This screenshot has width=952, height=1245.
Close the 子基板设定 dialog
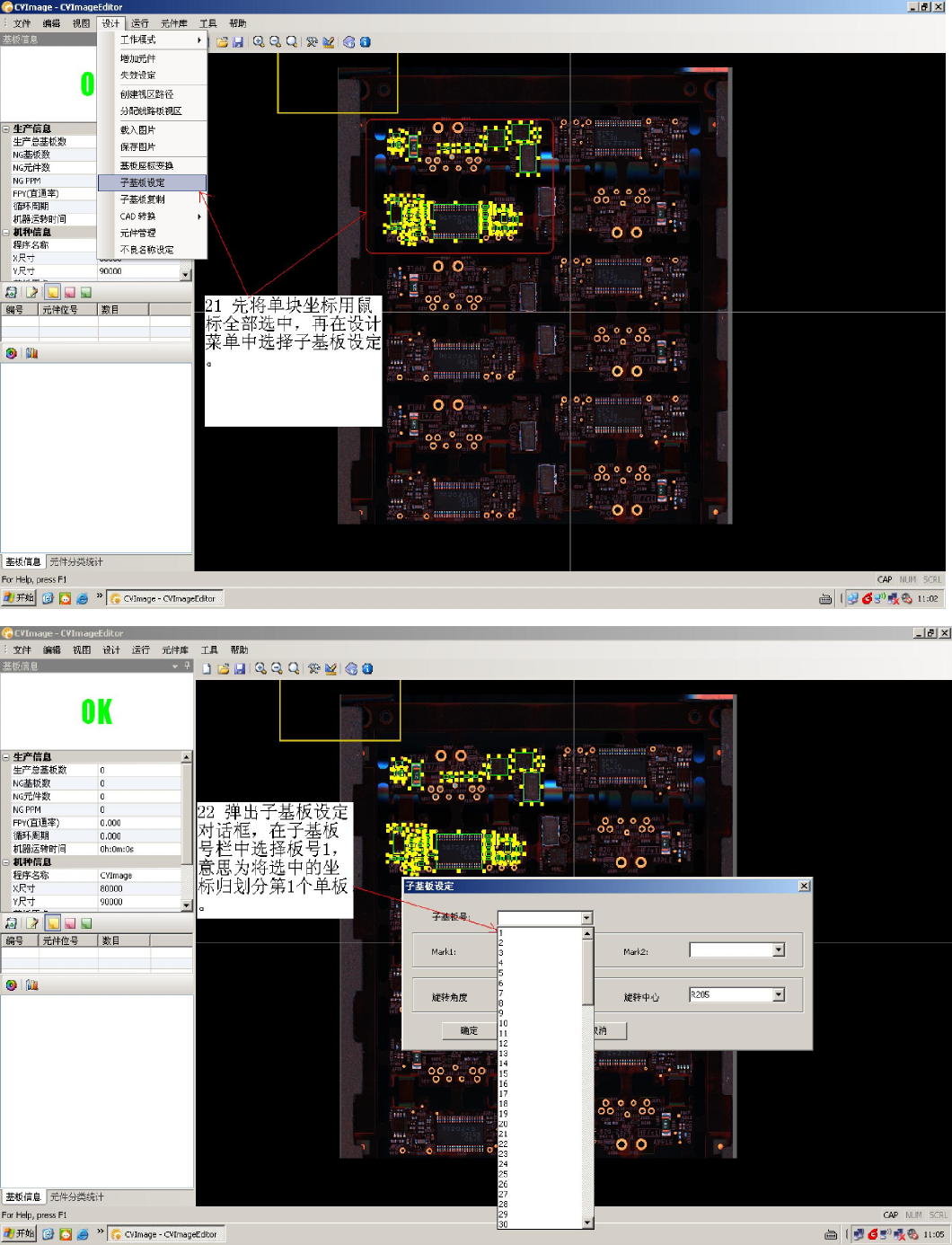point(805,887)
